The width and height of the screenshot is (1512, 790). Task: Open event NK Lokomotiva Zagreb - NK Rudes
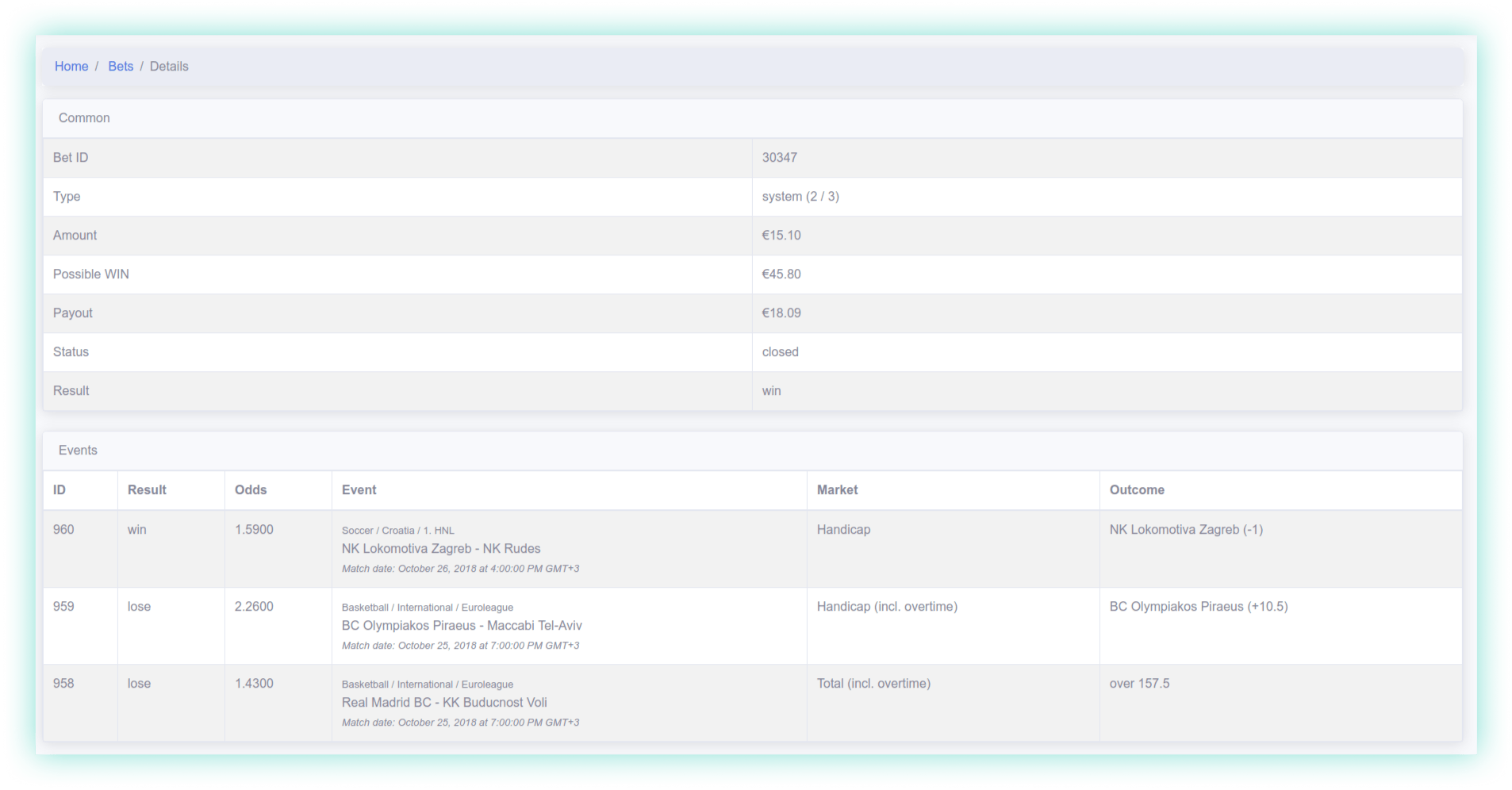(x=441, y=548)
